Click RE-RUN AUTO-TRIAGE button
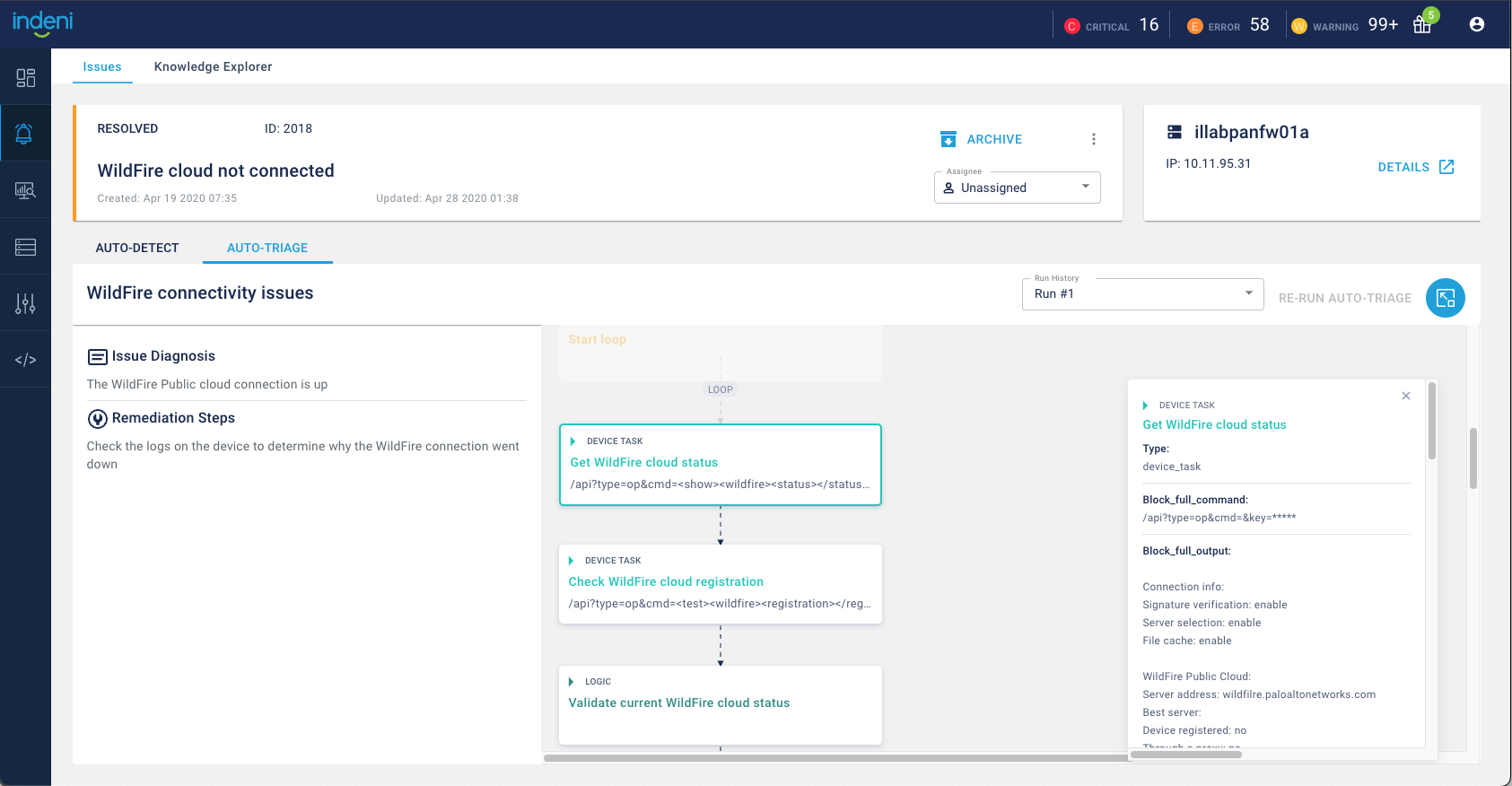 coord(1345,298)
